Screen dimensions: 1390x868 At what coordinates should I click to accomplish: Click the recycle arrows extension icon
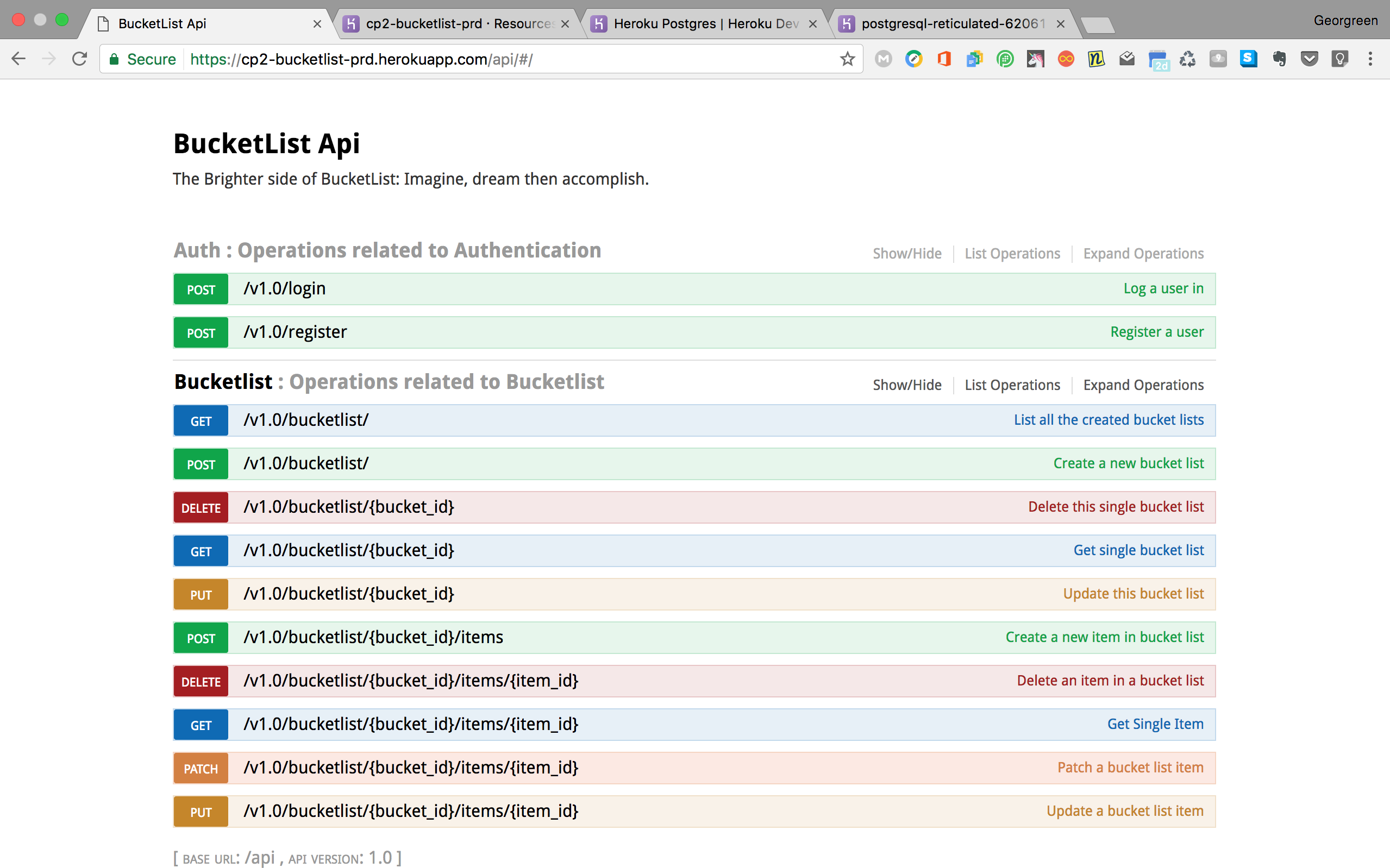coord(1187,59)
